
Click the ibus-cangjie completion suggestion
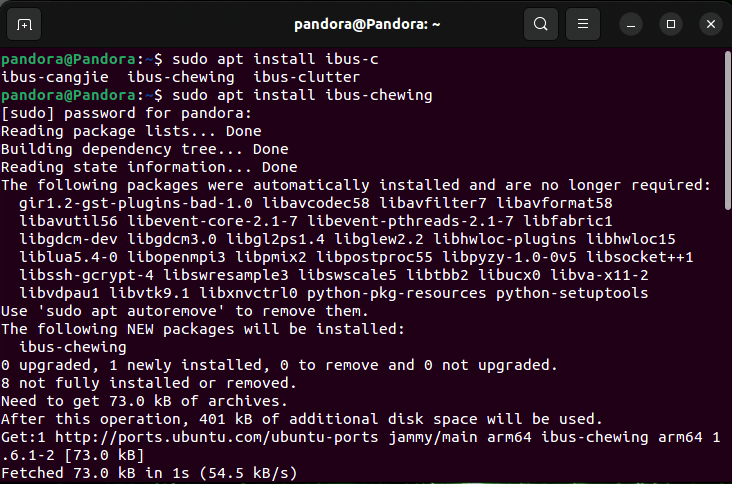60,77
